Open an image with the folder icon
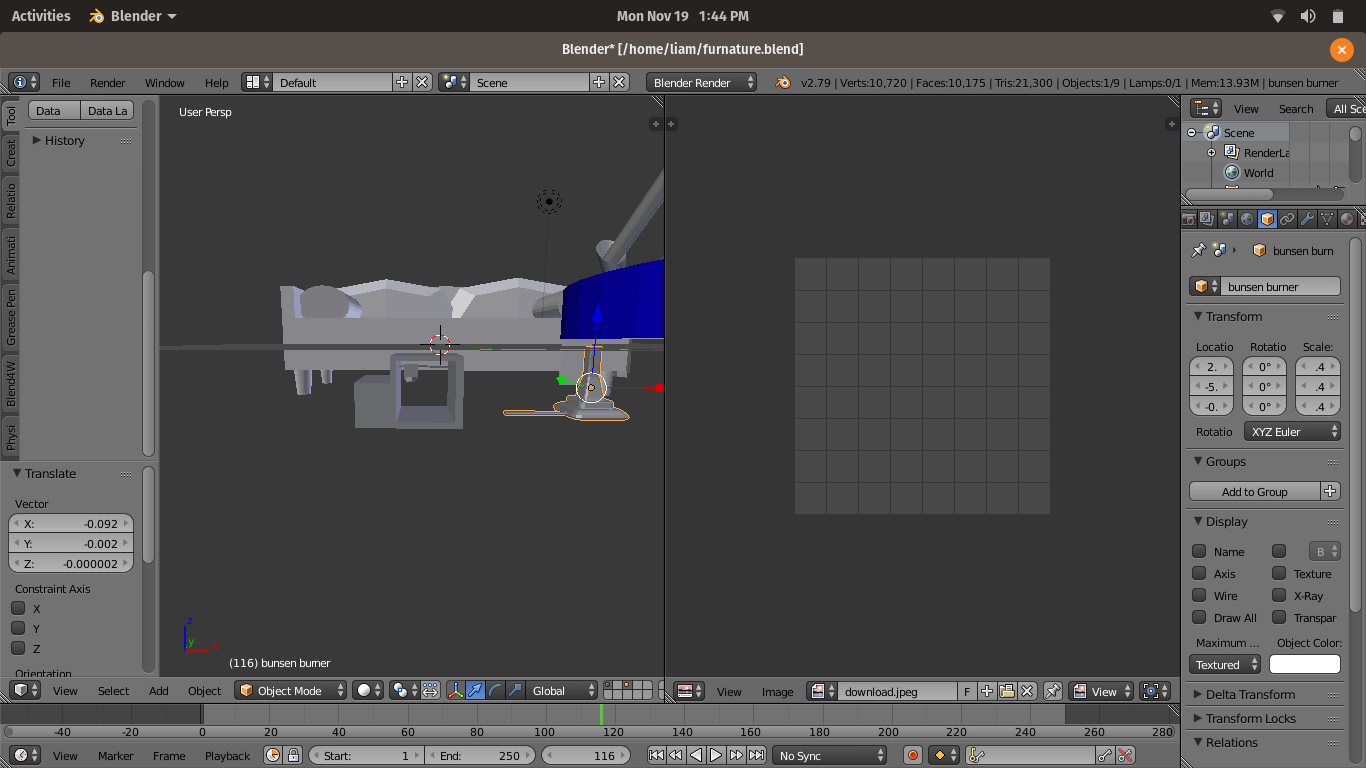The width and height of the screenshot is (1366, 768). tap(1007, 691)
